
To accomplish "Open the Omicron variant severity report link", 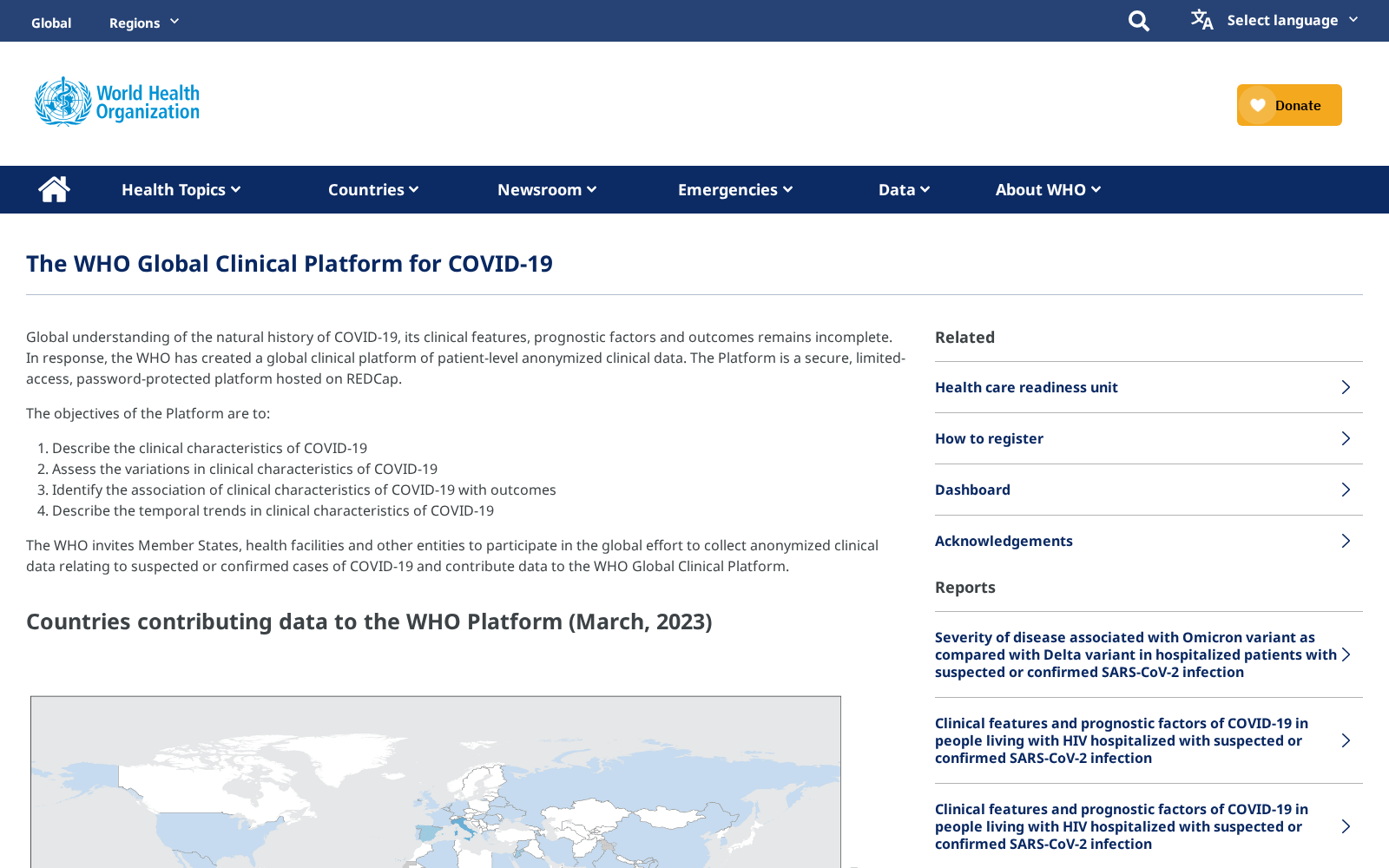I will [x=1136, y=654].
